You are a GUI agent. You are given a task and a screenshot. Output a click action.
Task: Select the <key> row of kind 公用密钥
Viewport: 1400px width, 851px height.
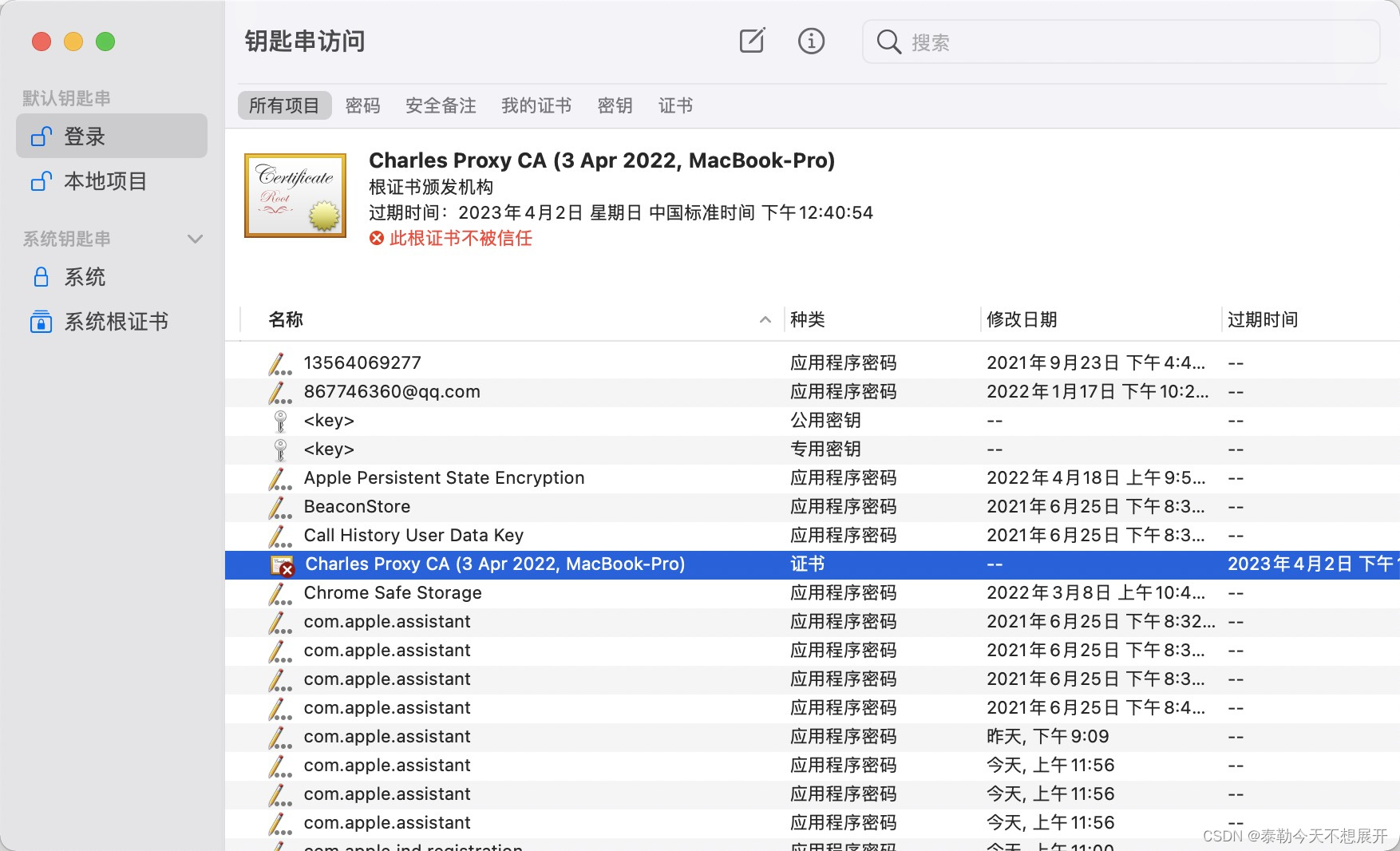point(813,420)
